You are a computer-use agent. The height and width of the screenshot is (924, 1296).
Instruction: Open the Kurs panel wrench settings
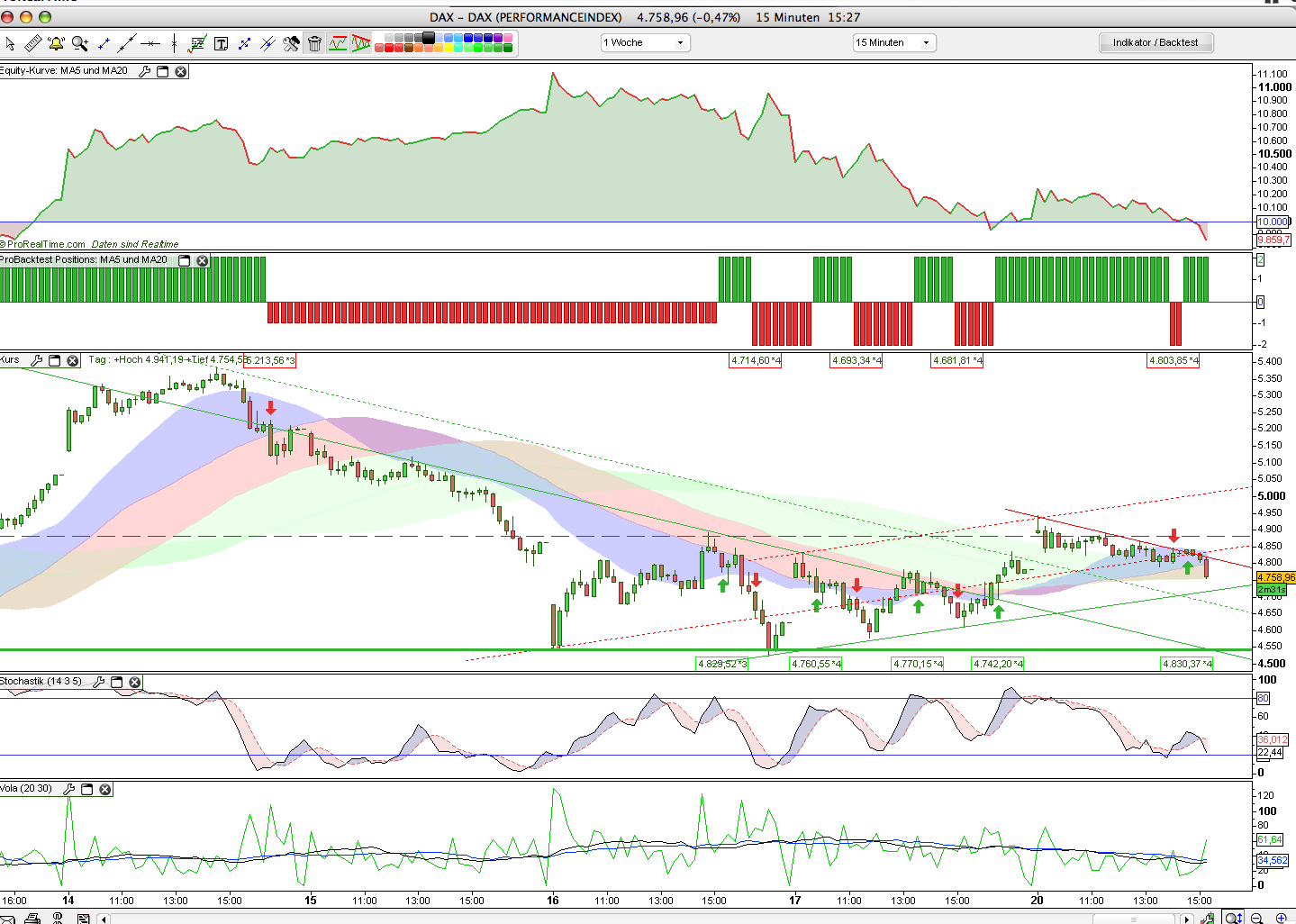coord(36,360)
